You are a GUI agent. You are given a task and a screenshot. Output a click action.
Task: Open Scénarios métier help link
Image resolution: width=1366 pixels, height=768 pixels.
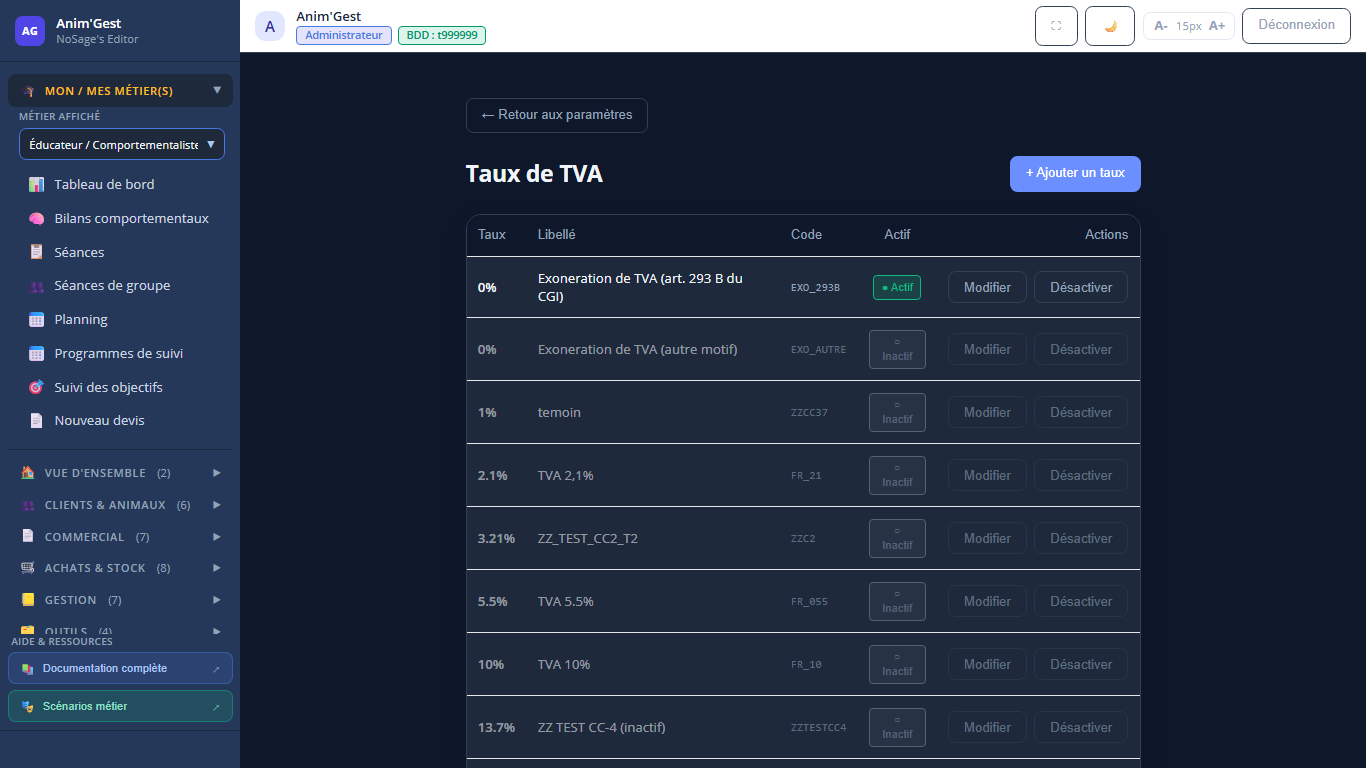[120, 707]
